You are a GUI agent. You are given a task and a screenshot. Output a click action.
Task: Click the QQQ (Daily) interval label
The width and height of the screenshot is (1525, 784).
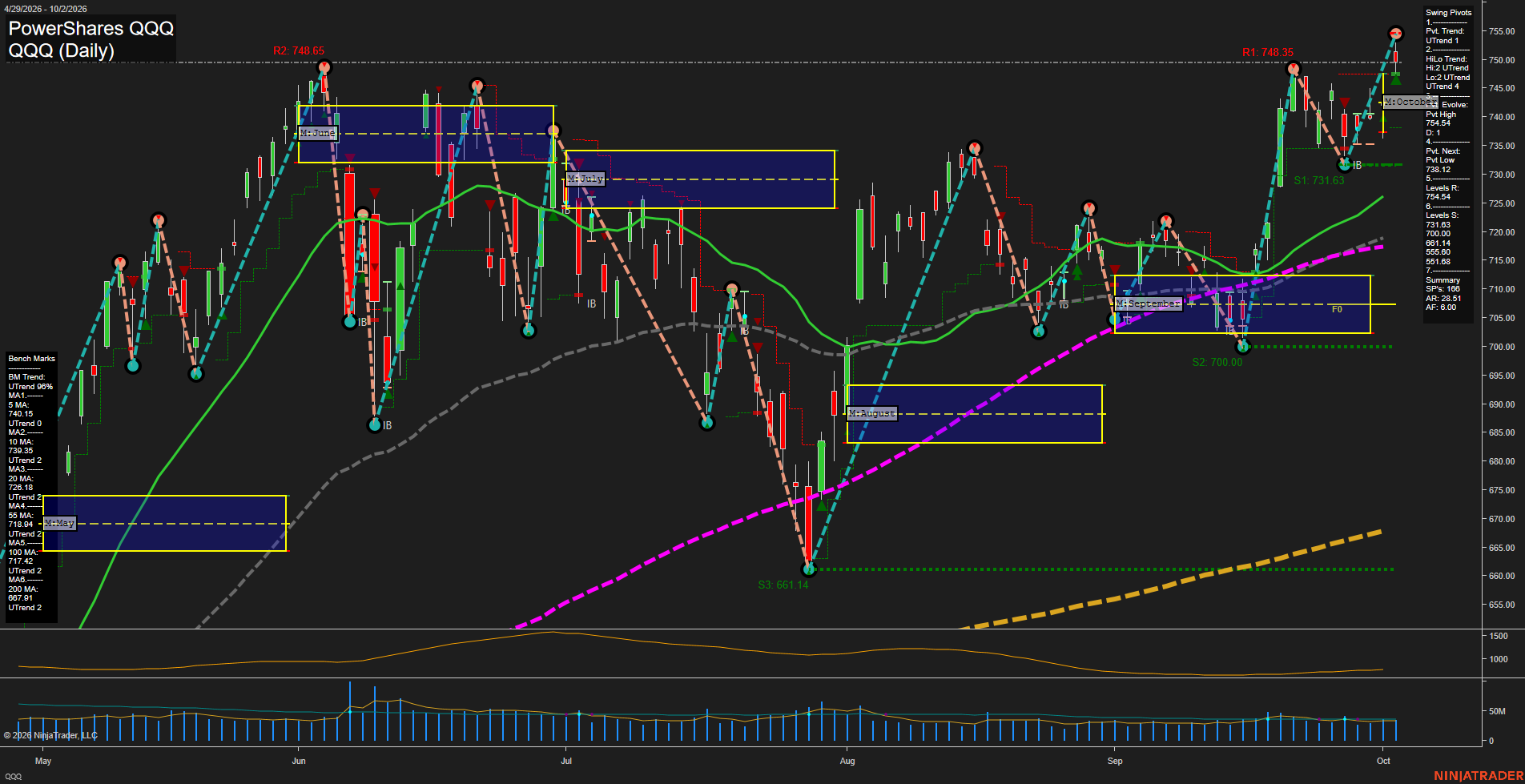(x=62, y=50)
